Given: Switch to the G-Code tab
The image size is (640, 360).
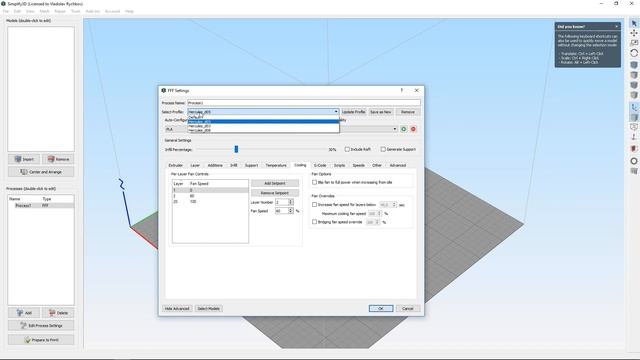Looking at the screenshot, I should click(320, 165).
